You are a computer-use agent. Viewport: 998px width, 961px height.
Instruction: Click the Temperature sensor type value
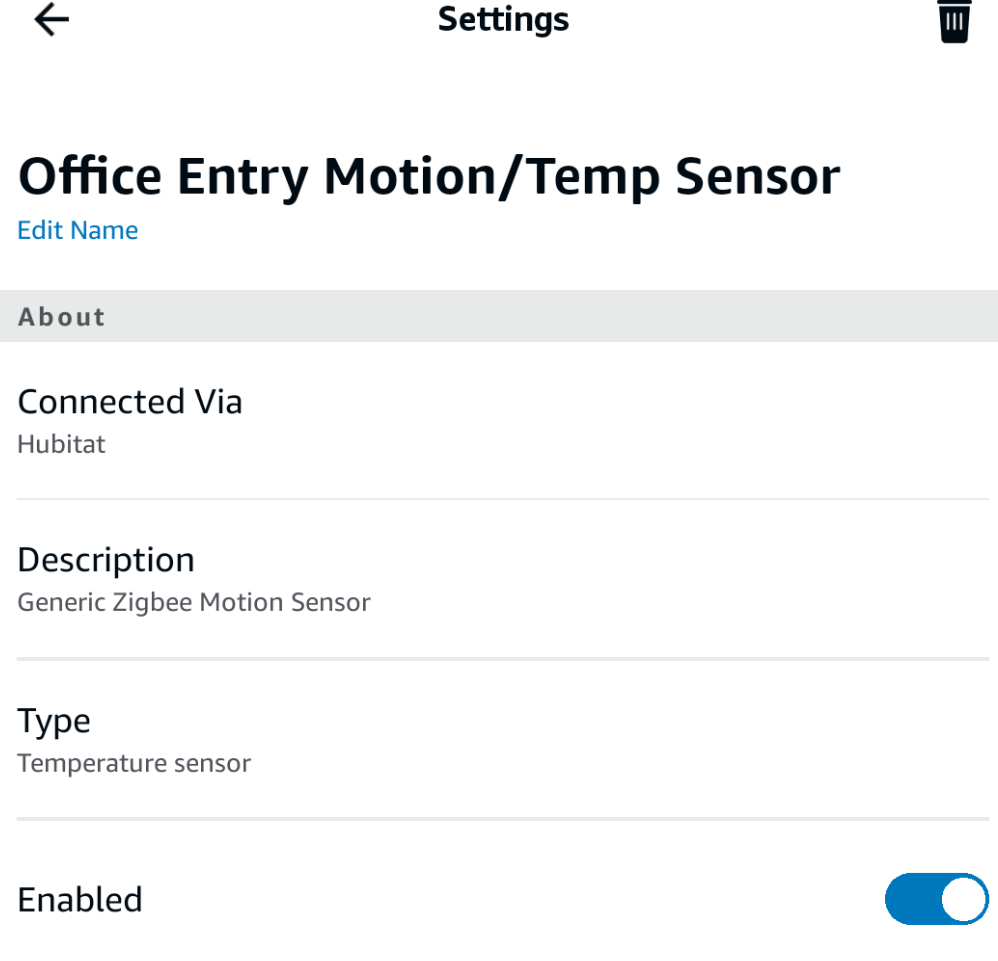click(134, 764)
